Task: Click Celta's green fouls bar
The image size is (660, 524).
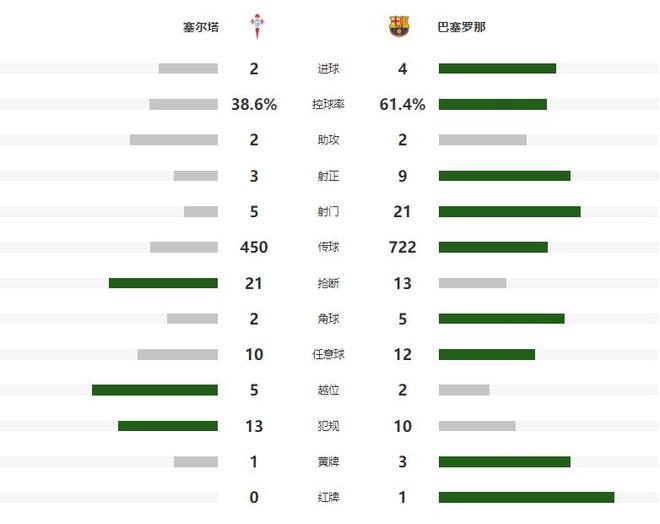Action: click(168, 426)
